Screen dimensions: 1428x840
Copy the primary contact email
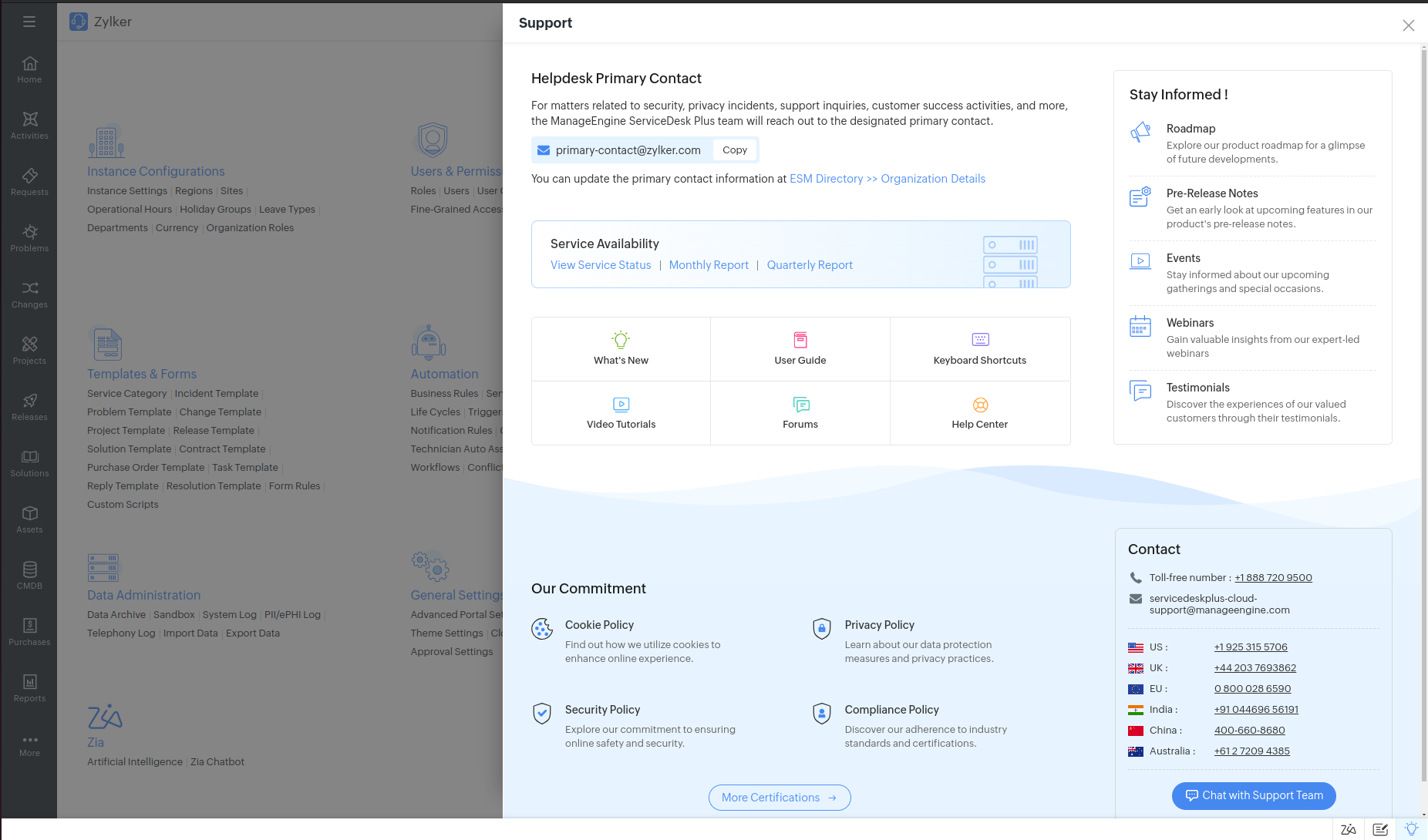(x=735, y=150)
